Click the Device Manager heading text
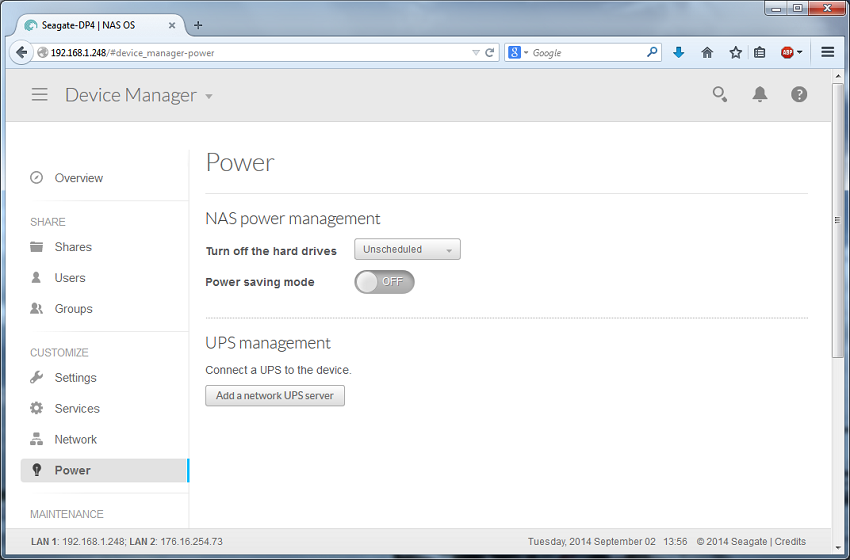This screenshot has width=850, height=560. click(x=131, y=95)
